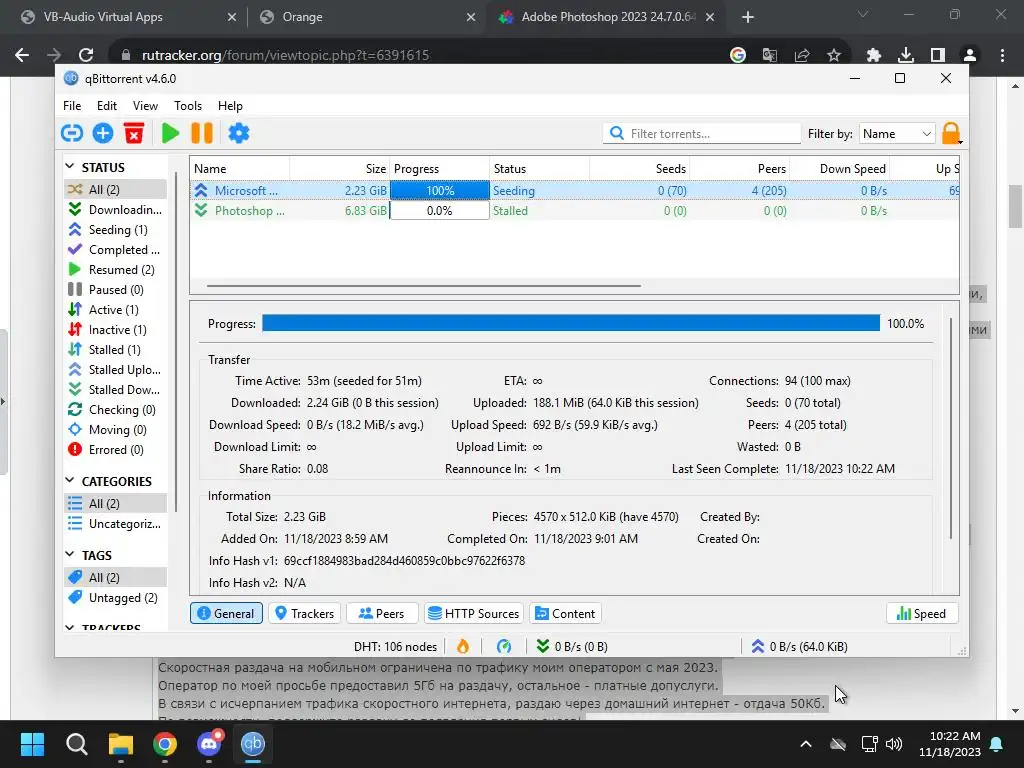Select the Errored (0) status filter
1024x768 pixels.
[116, 450]
